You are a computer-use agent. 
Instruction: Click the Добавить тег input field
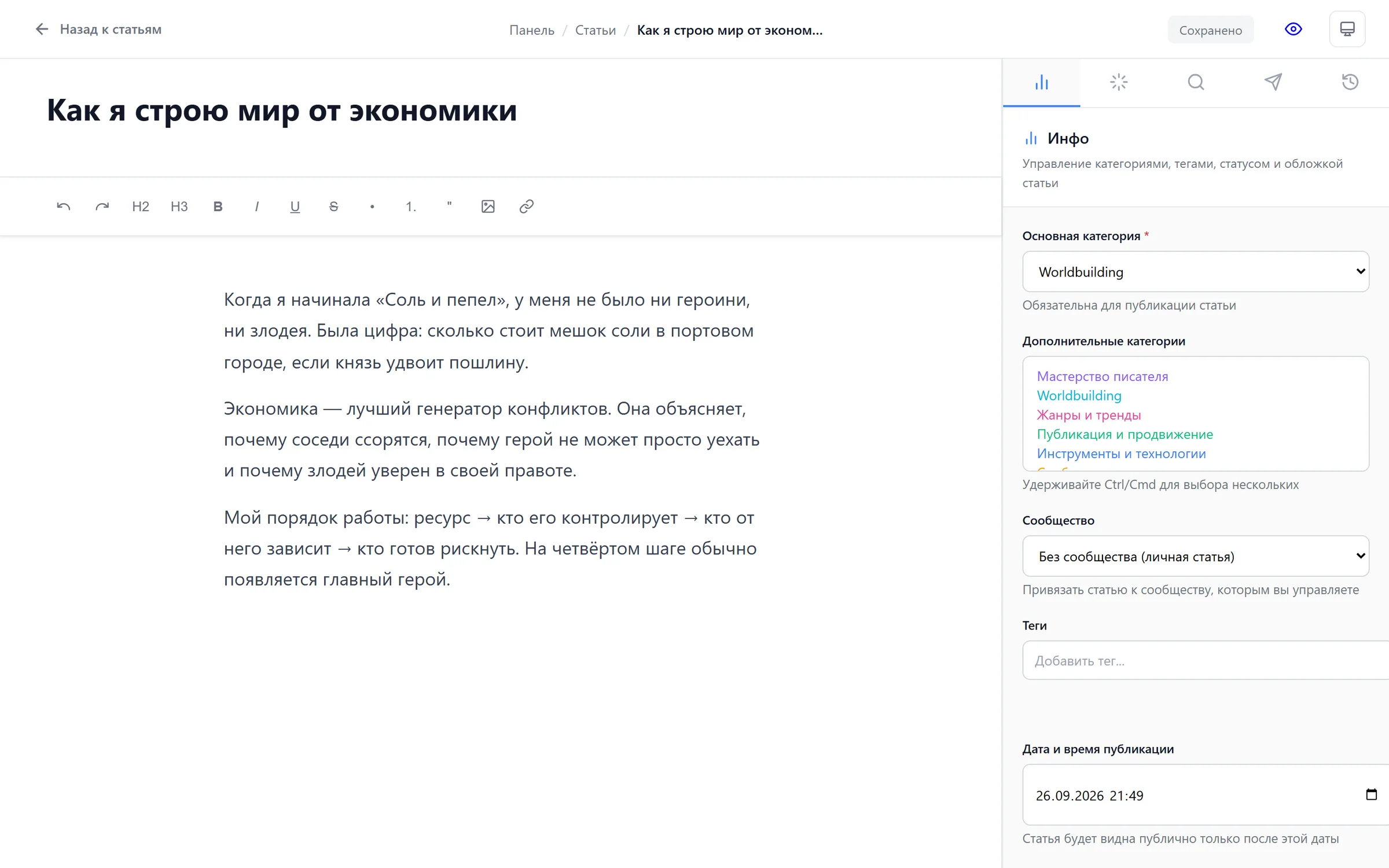coord(1206,660)
